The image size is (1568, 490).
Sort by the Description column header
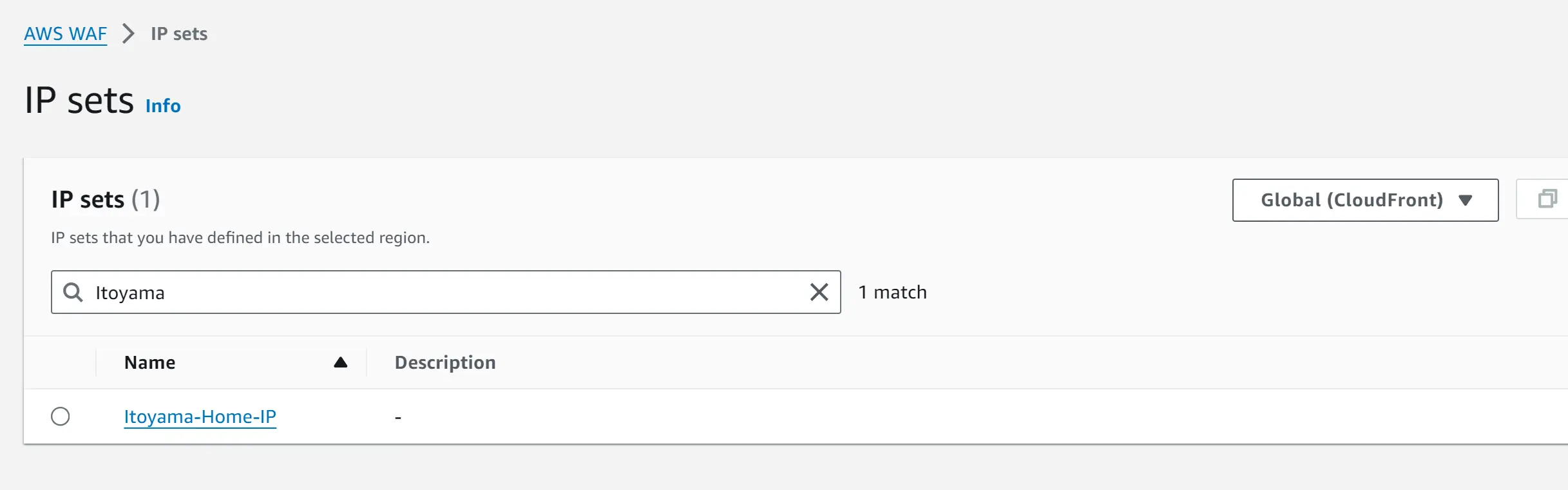pos(445,362)
